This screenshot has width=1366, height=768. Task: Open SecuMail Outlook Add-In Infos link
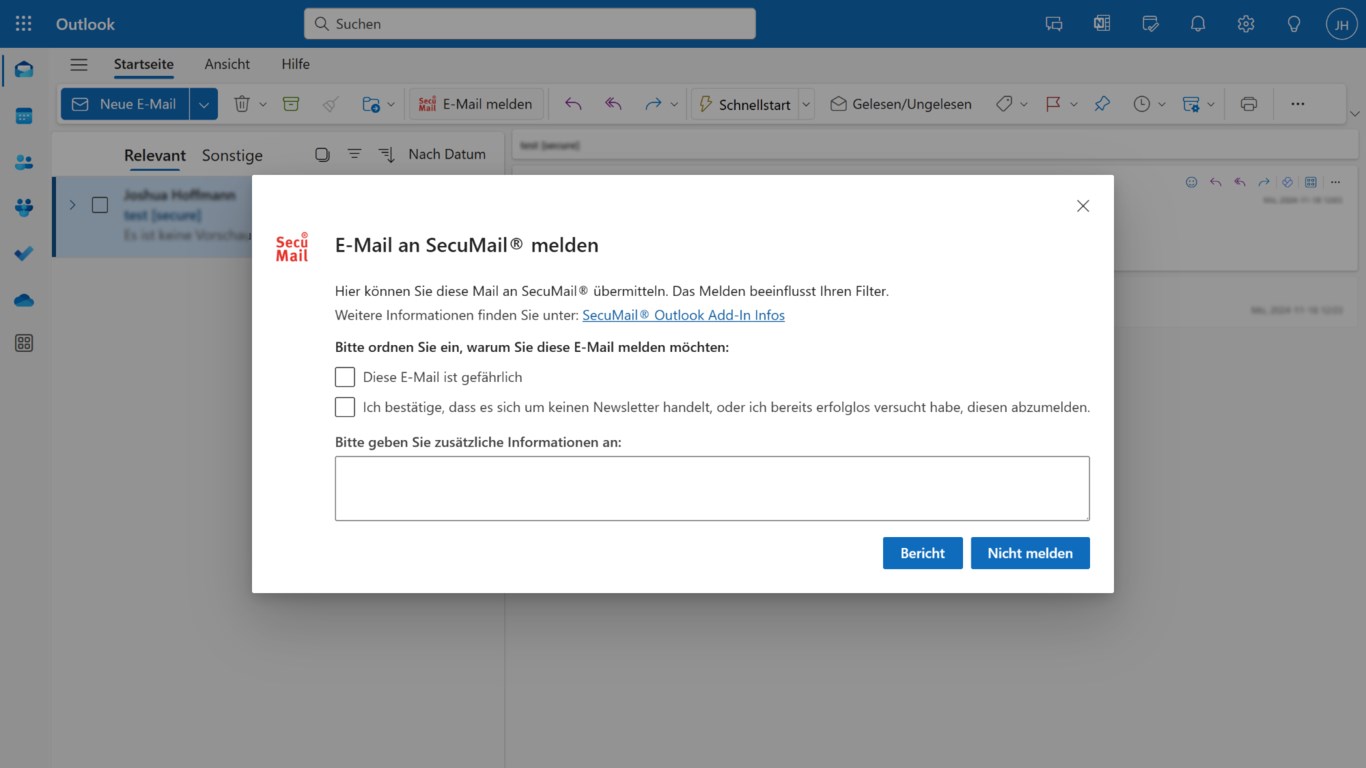[683, 315]
